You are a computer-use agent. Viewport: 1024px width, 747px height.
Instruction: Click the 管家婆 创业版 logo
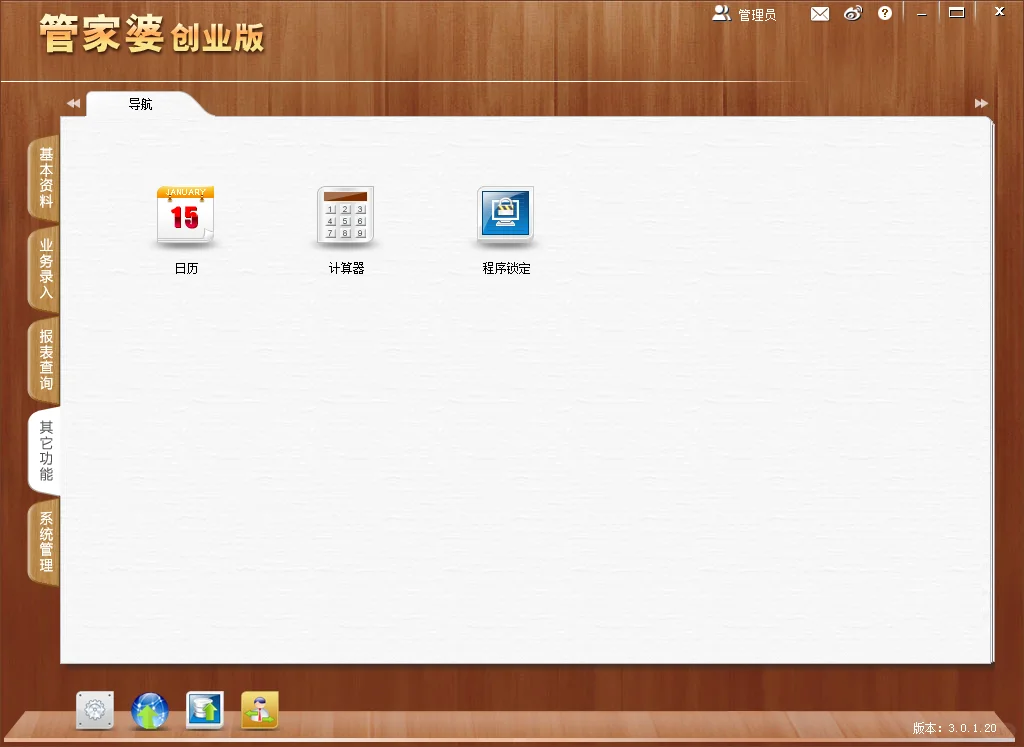point(152,34)
